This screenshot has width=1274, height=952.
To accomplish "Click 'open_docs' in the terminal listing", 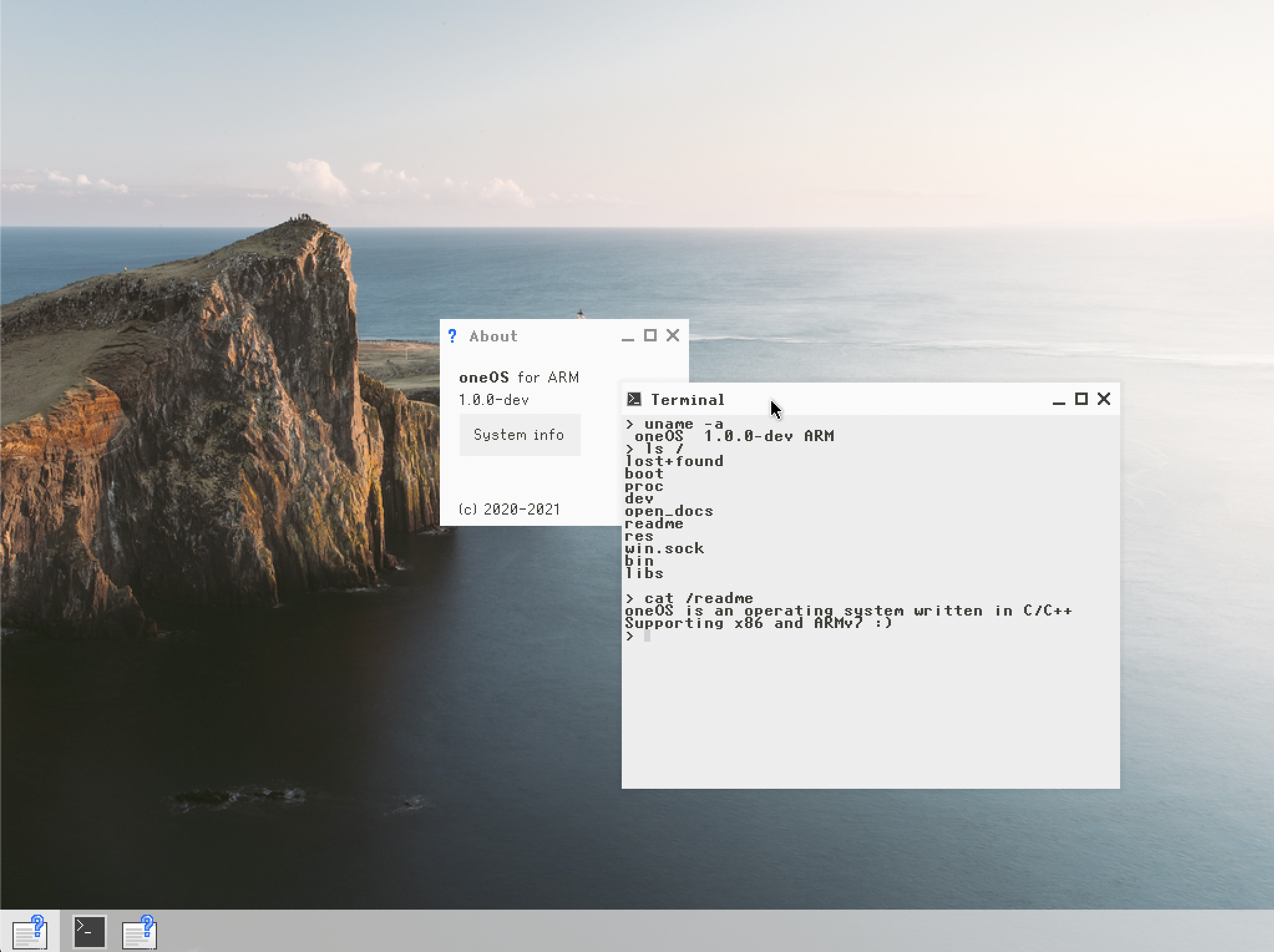I will [668, 512].
